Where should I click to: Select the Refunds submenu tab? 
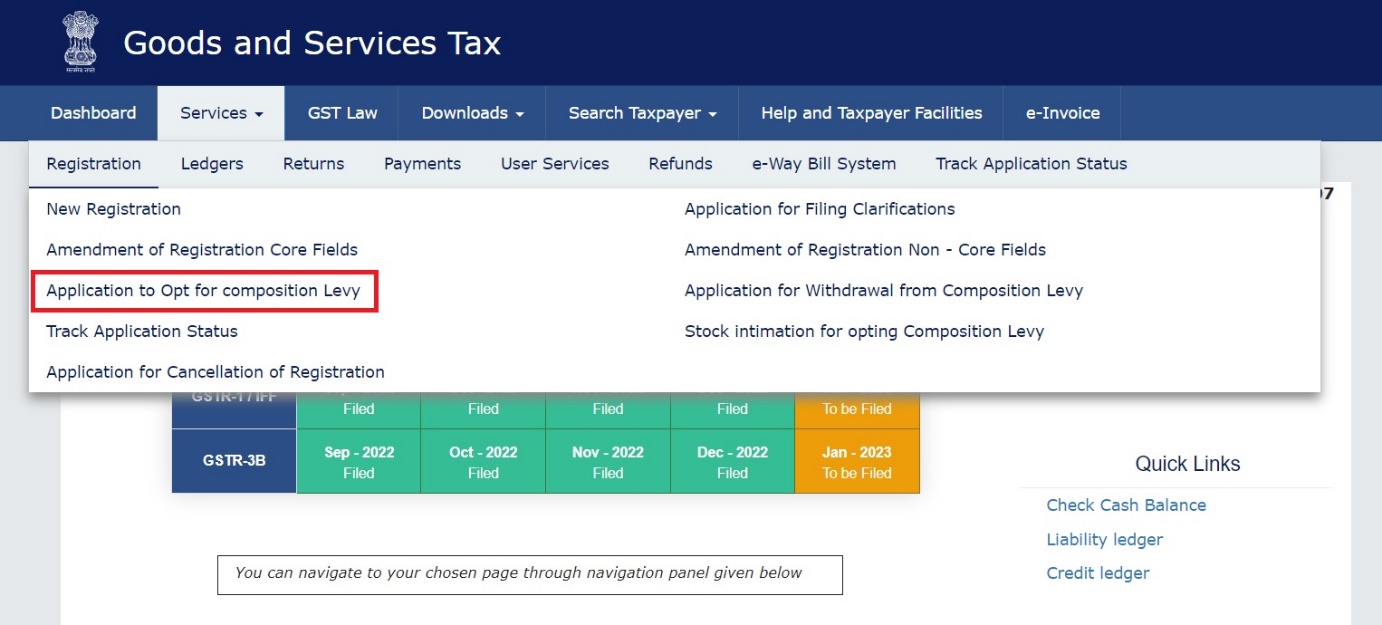[680, 164]
